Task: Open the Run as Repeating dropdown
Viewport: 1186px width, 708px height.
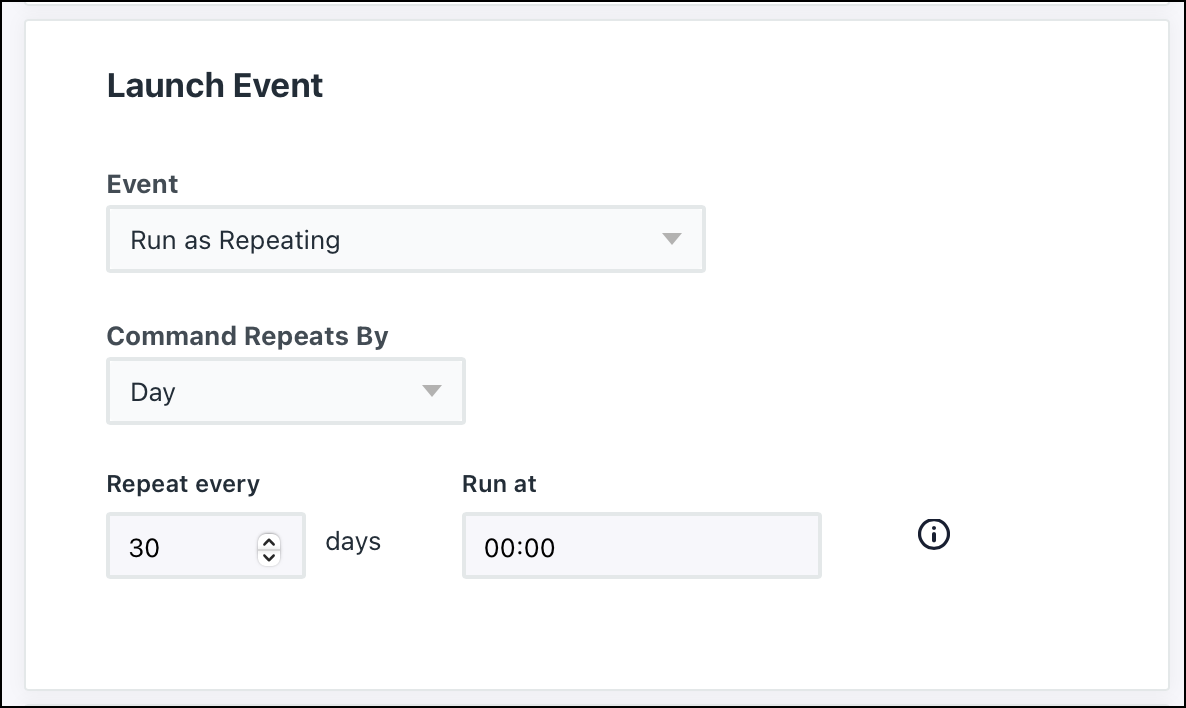Action: pyautogui.click(x=405, y=240)
